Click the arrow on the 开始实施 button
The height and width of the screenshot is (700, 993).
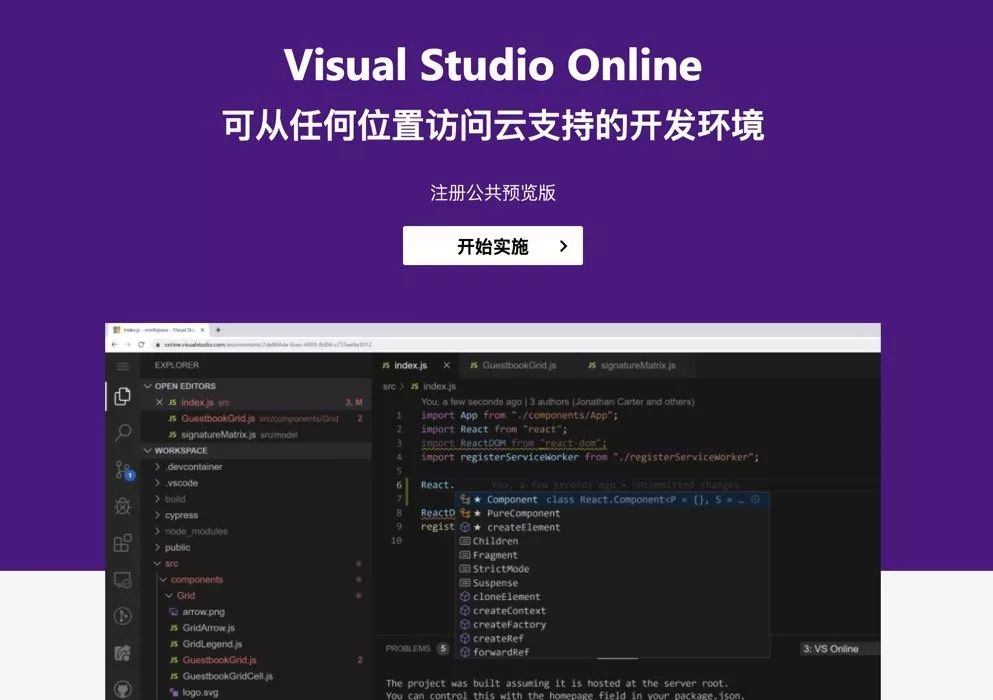(564, 246)
